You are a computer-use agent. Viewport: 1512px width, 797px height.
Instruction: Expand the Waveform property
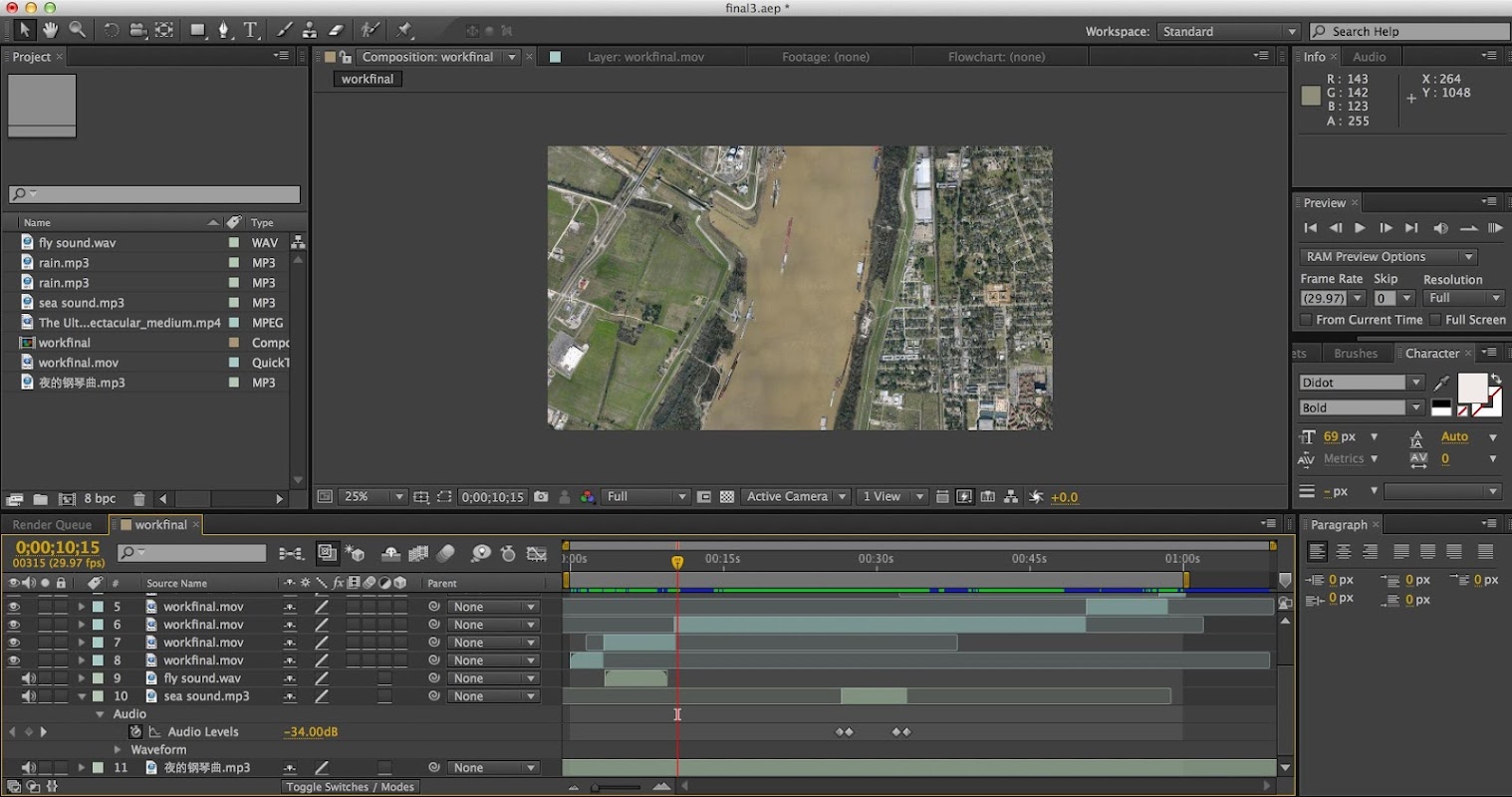[118, 750]
